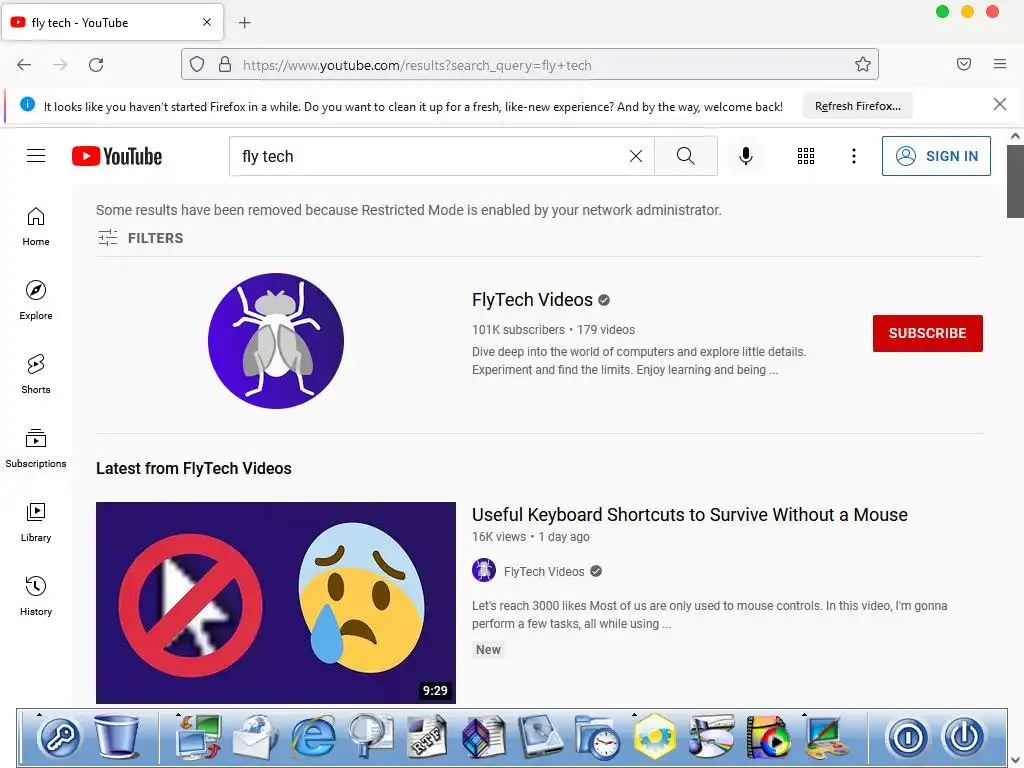Open the magnifier document search dock icon
The width and height of the screenshot is (1024, 768).
pos(370,738)
